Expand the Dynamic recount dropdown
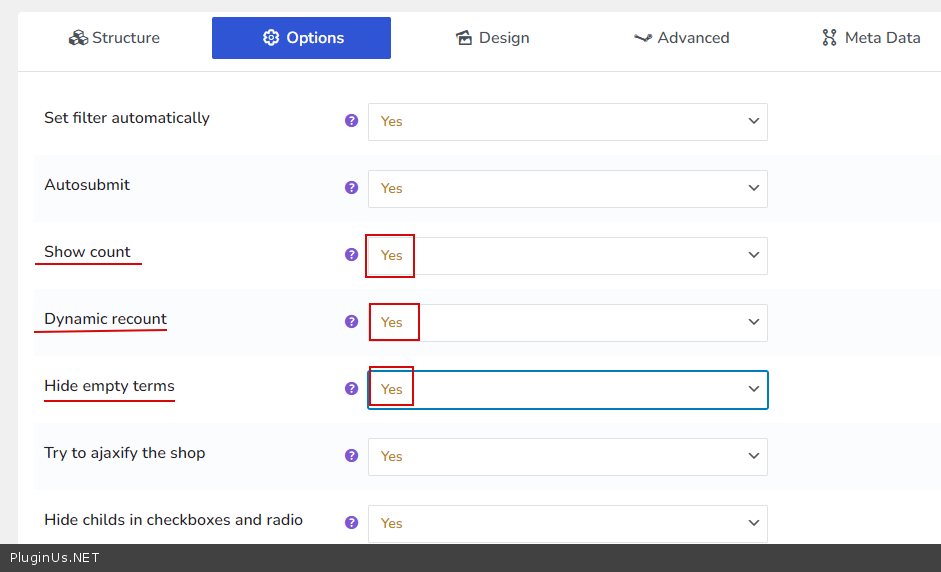The width and height of the screenshot is (941, 572). coord(567,322)
